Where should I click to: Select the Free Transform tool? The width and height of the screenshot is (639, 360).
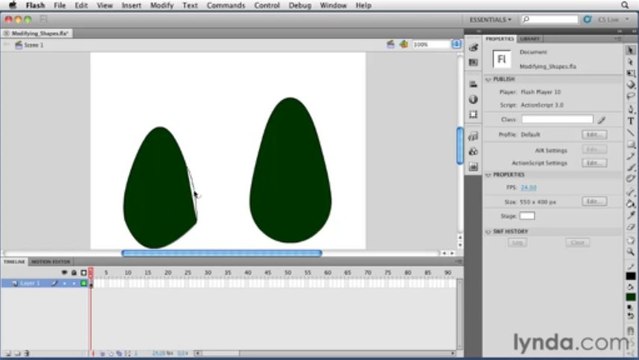coord(631,73)
